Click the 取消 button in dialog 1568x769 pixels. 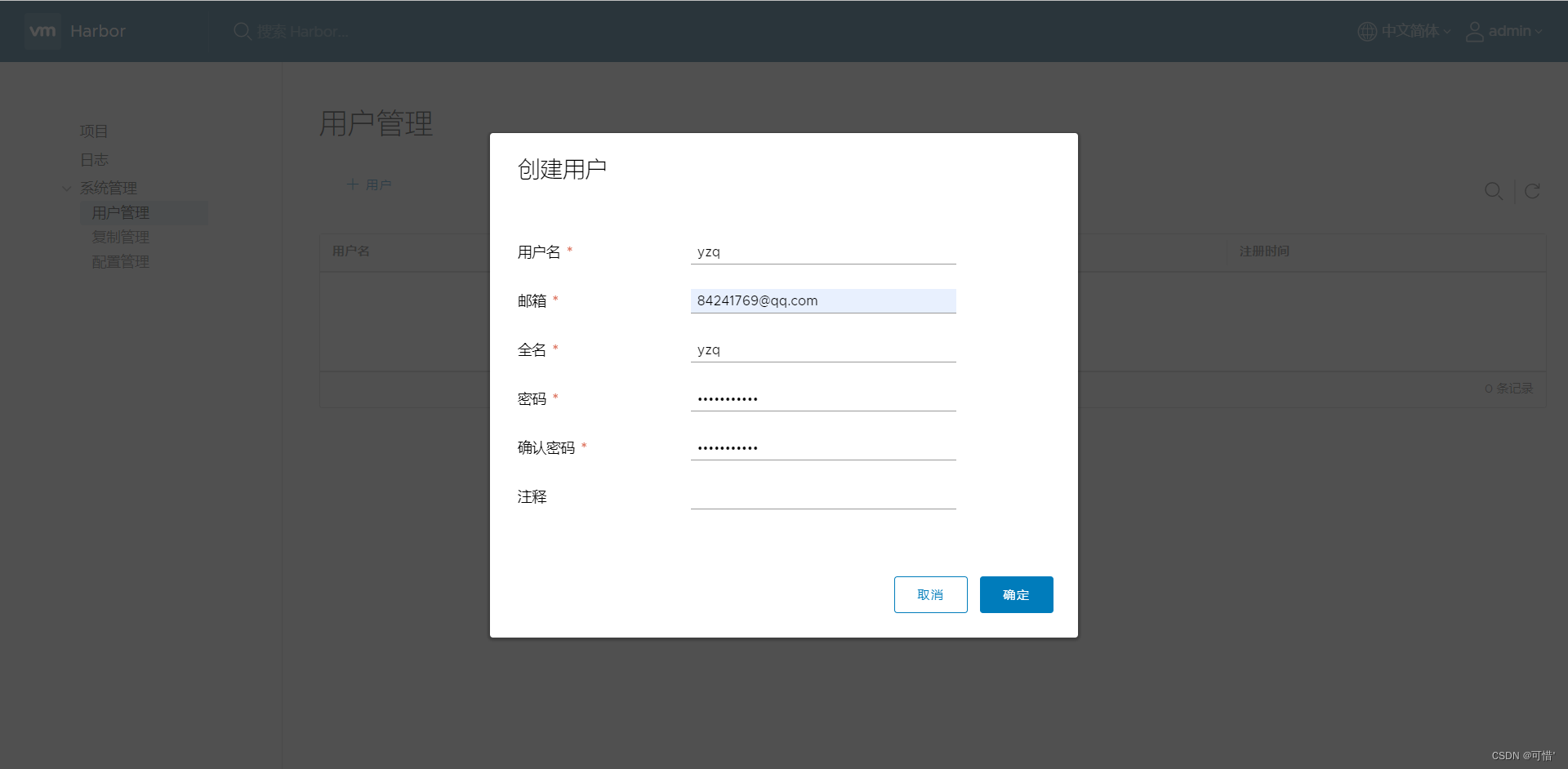pyautogui.click(x=930, y=594)
